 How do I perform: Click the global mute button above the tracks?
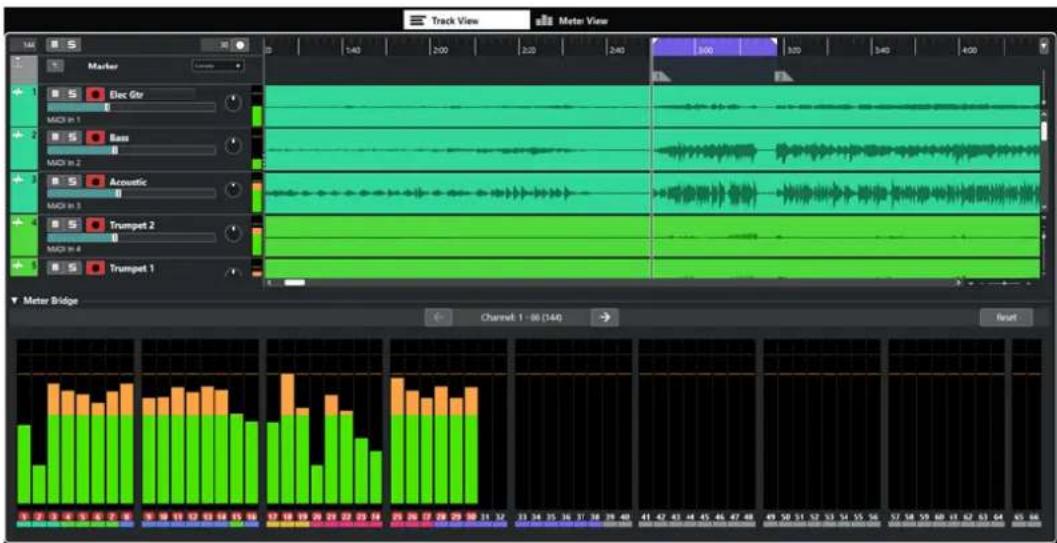click(x=55, y=44)
